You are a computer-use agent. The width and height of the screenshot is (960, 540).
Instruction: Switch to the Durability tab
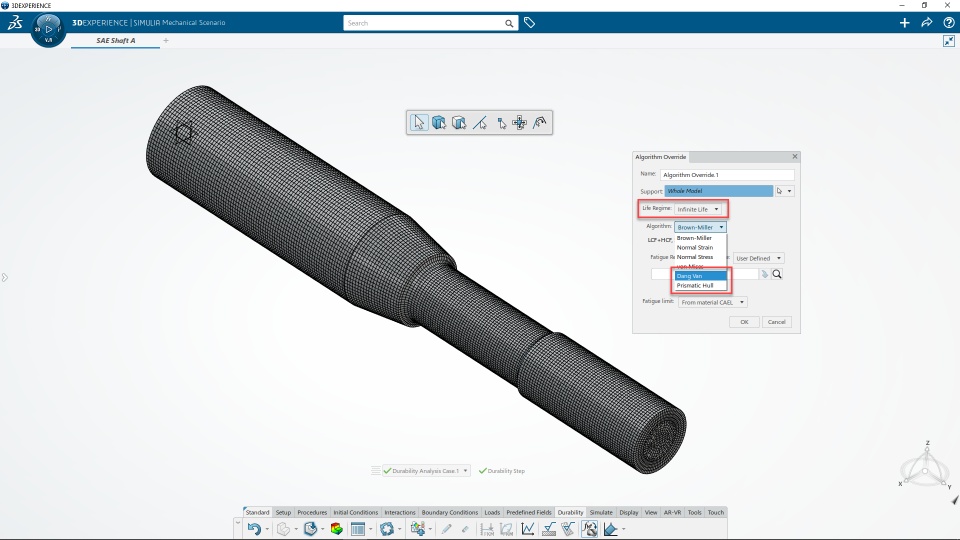point(570,512)
